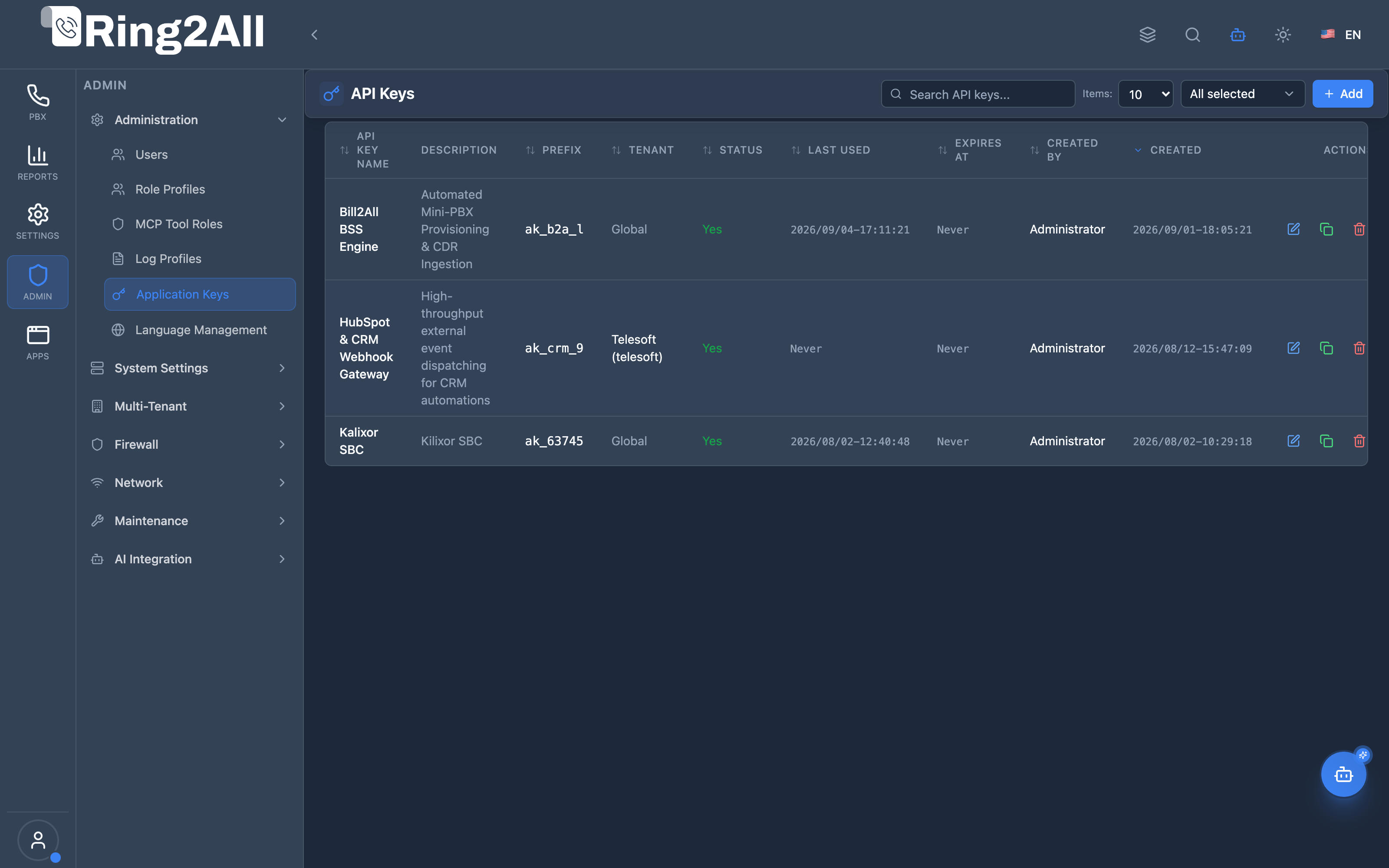Expand Multi-Tenant menu group
This screenshot has height=868, width=1389.
[189, 406]
